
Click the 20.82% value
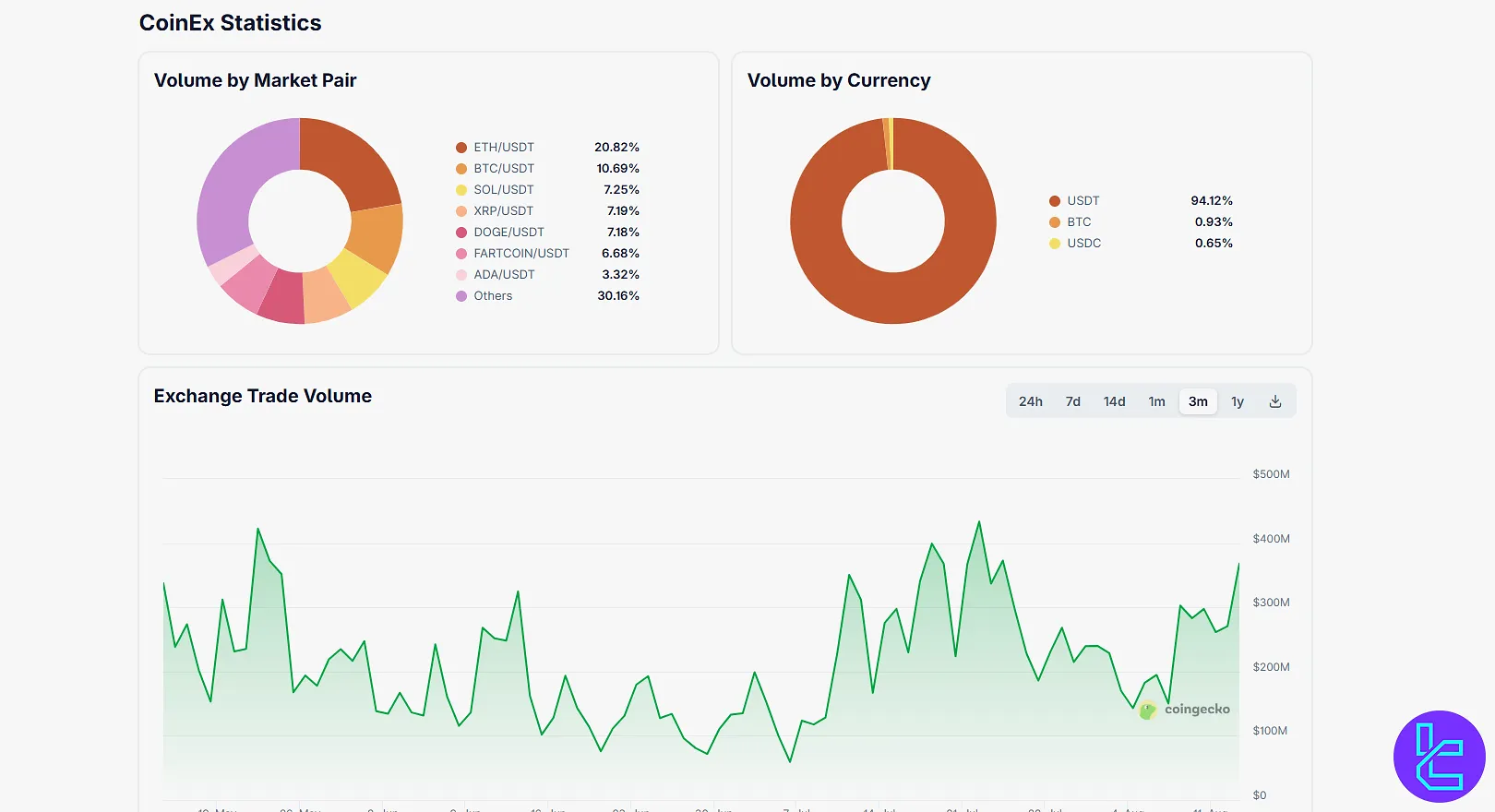click(x=616, y=148)
